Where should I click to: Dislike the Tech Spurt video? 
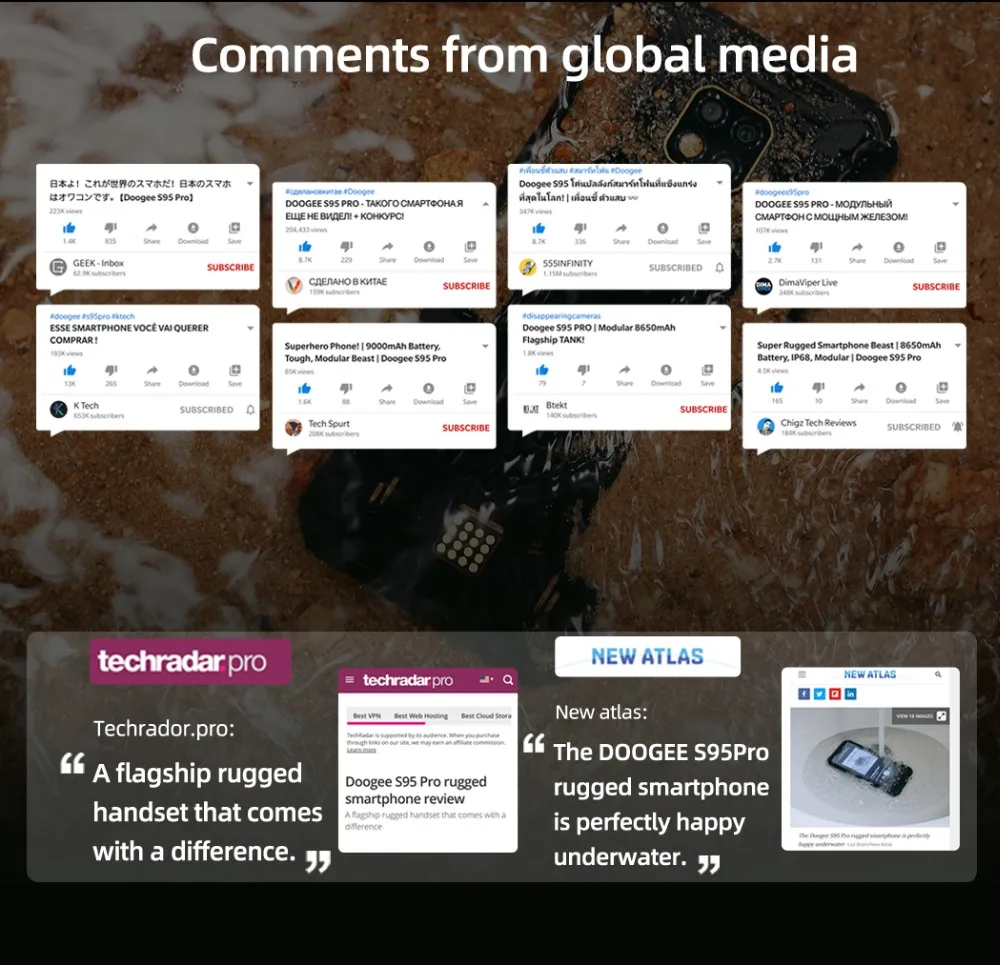(x=346, y=388)
